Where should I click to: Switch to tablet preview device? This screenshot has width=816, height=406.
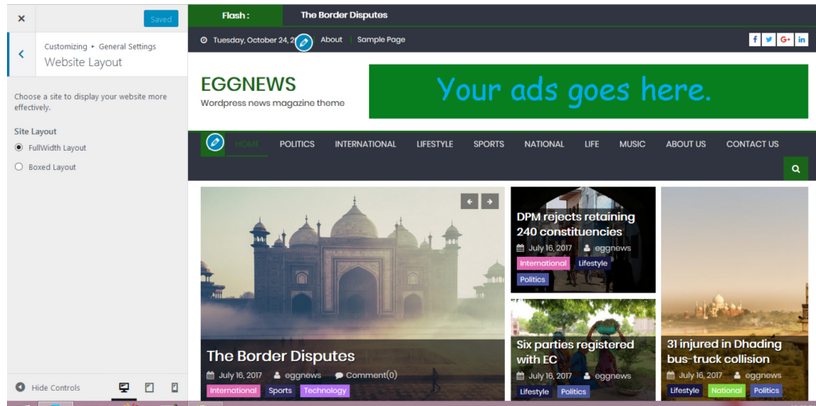click(x=149, y=388)
